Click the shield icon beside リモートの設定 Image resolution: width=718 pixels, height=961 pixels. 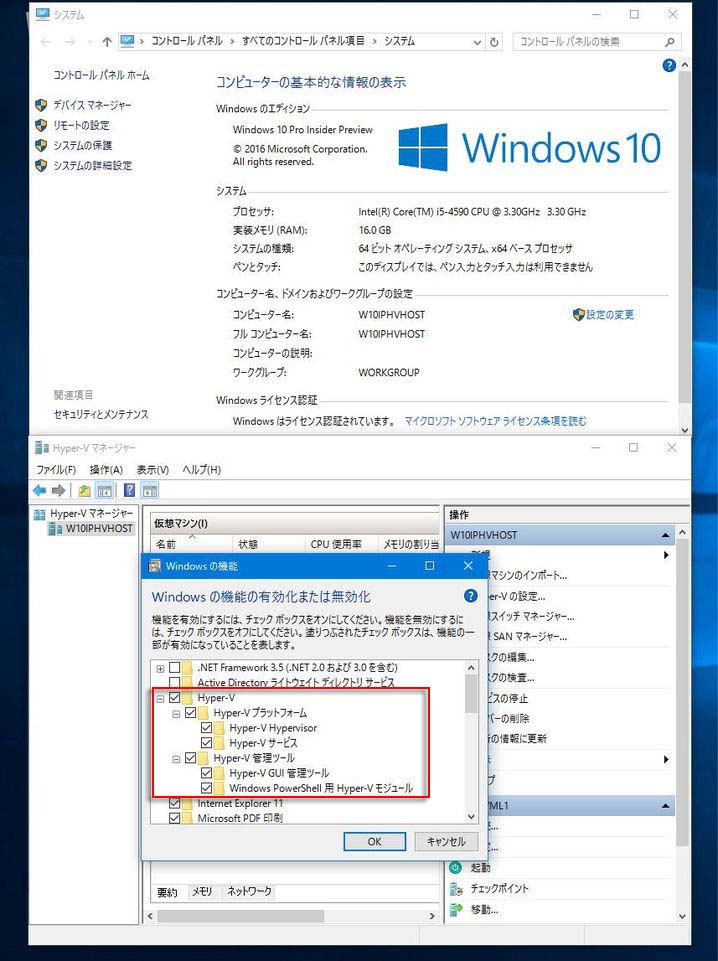pos(41,125)
